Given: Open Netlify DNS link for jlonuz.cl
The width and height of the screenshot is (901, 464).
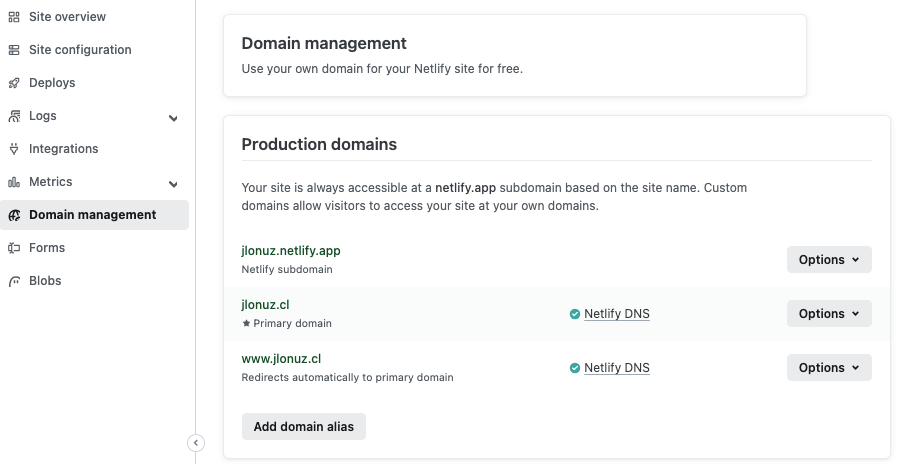Looking at the screenshot, I should (x=616, y=314).
